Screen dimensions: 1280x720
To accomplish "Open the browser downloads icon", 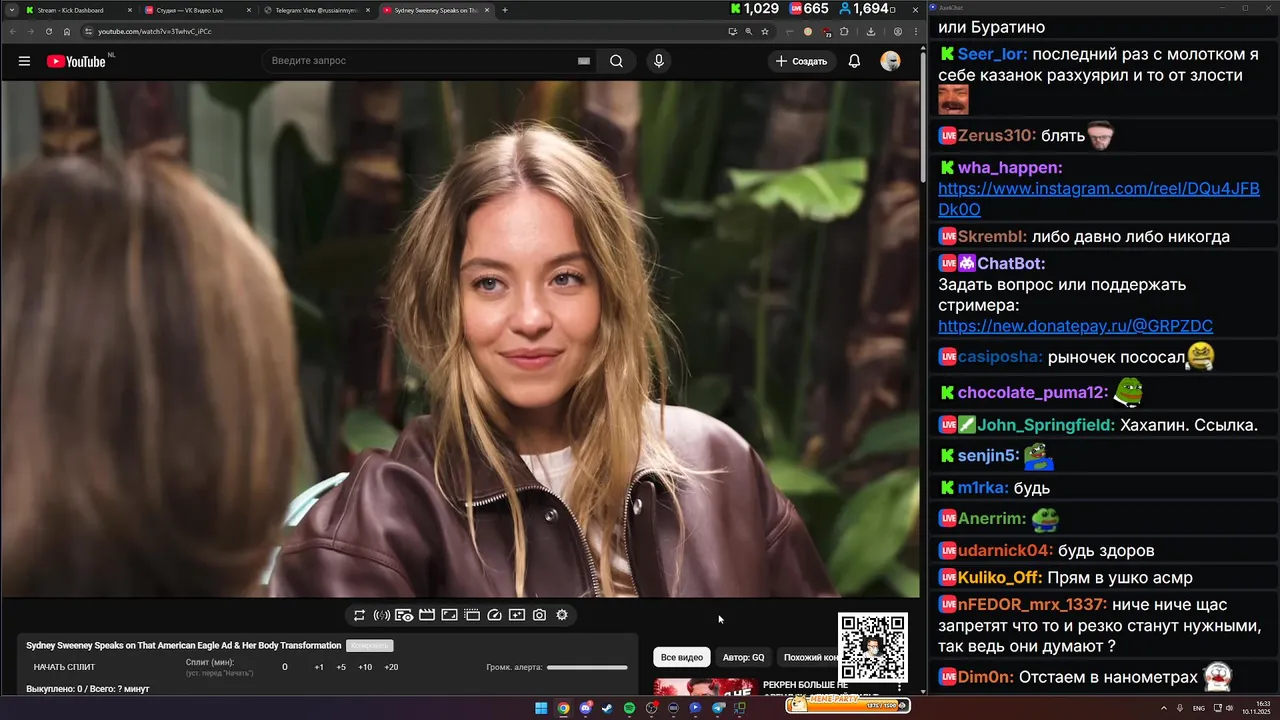I will tap(871, 31).
